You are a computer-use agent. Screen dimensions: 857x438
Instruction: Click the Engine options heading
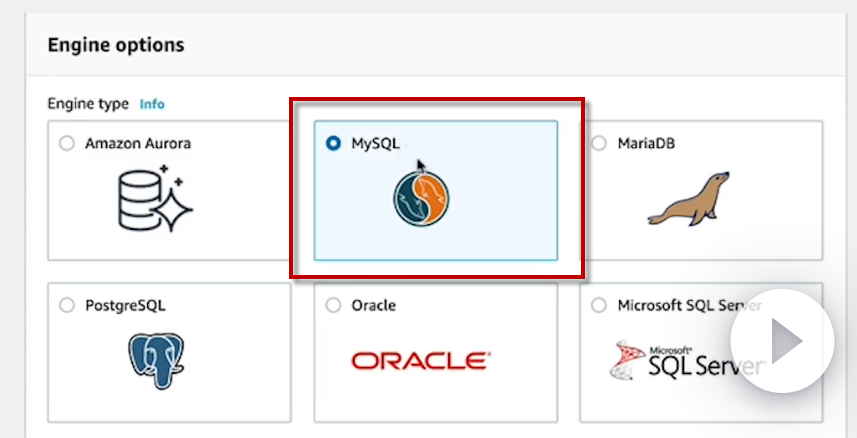click(116, 45)
